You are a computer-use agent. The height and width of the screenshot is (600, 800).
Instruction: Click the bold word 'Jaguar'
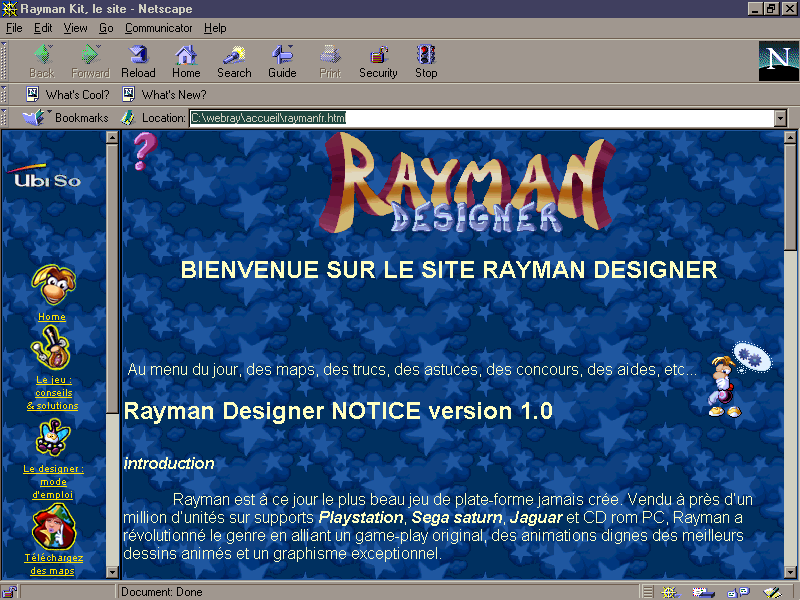pyautogui.click(x=536, y=517)
